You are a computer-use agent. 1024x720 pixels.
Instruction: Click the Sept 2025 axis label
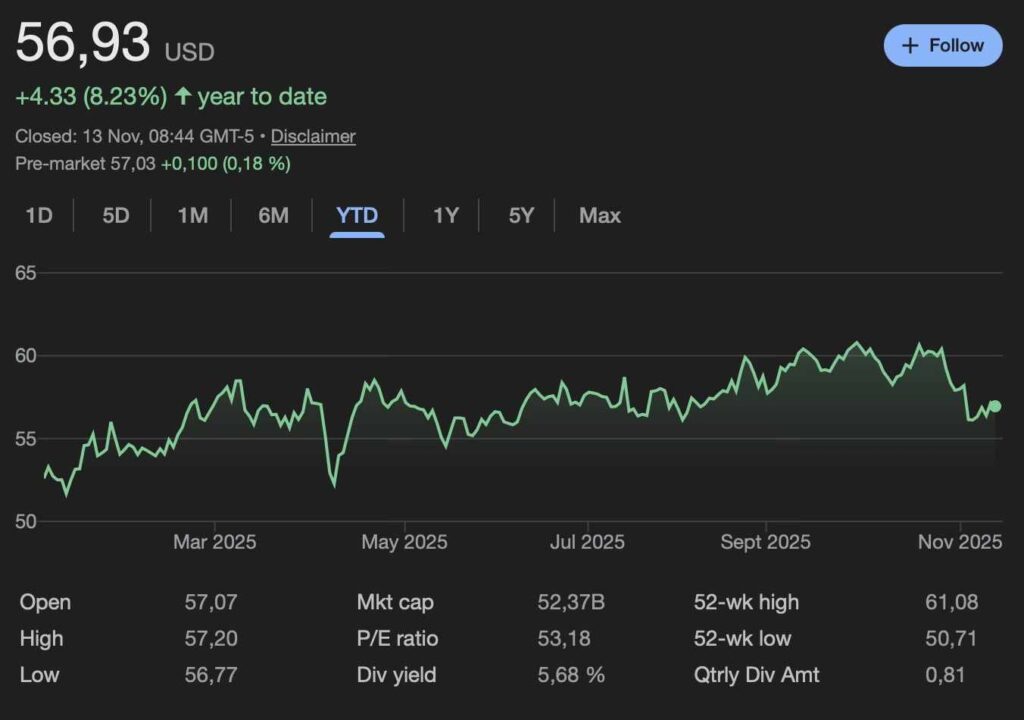coord(765,542)
